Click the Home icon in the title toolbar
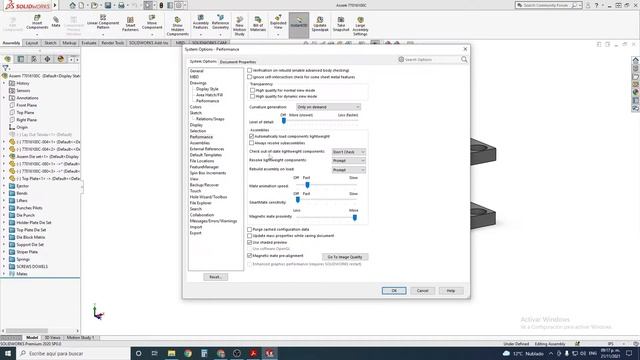This screenshot has width=640, height=360. pos(72,5)
